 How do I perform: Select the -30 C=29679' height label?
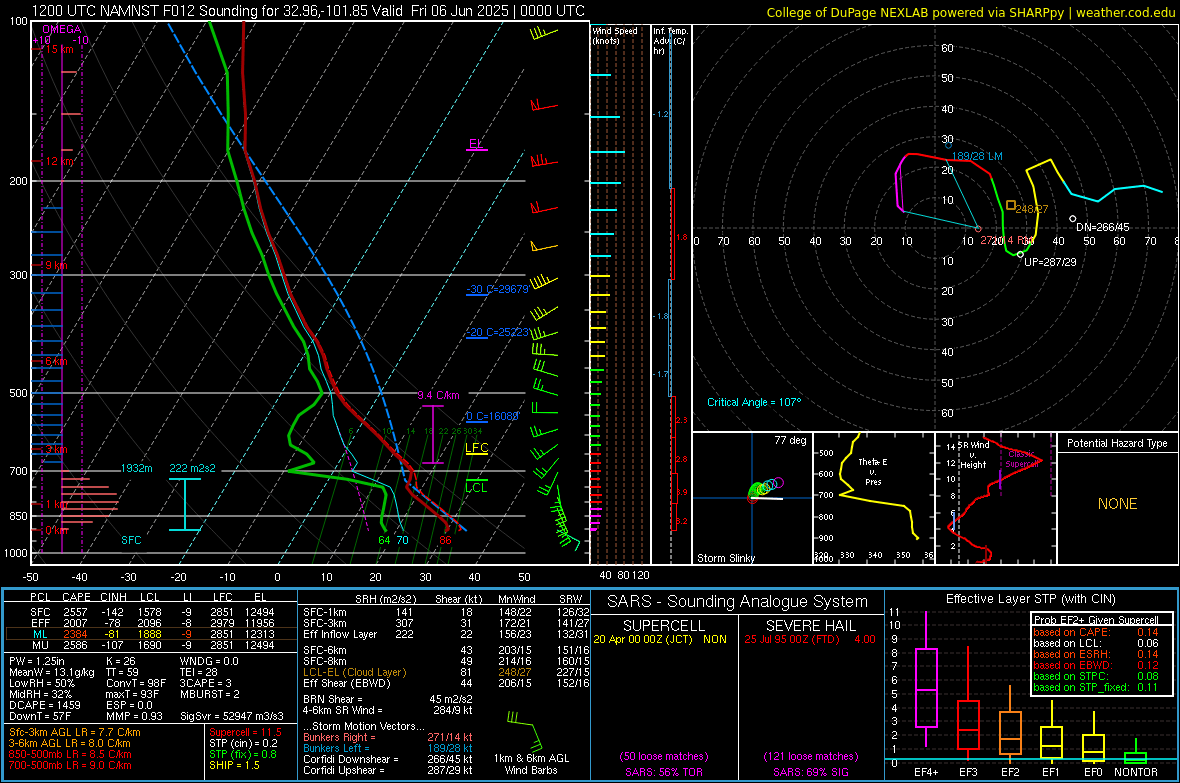[x=497, y=289]
